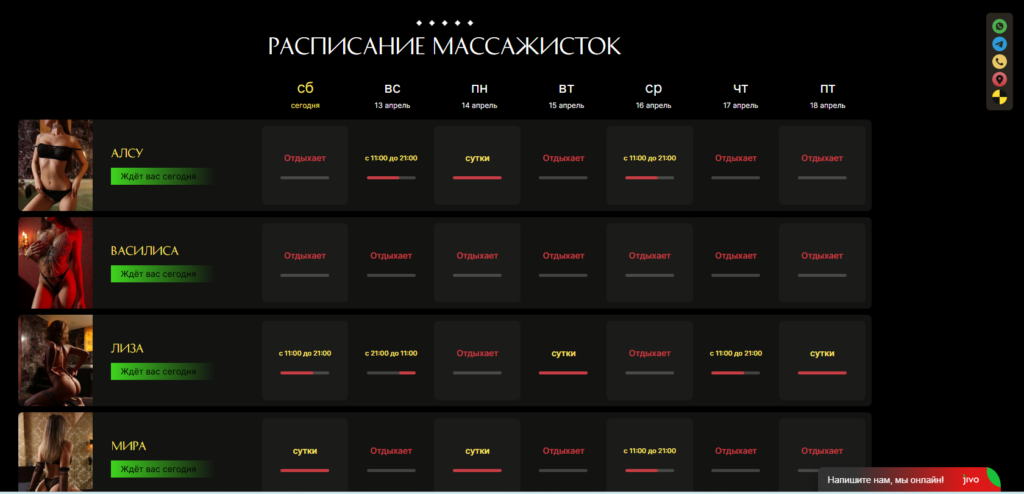Click Лиза's Saturday shift progress bar

(x=305, y=373)
